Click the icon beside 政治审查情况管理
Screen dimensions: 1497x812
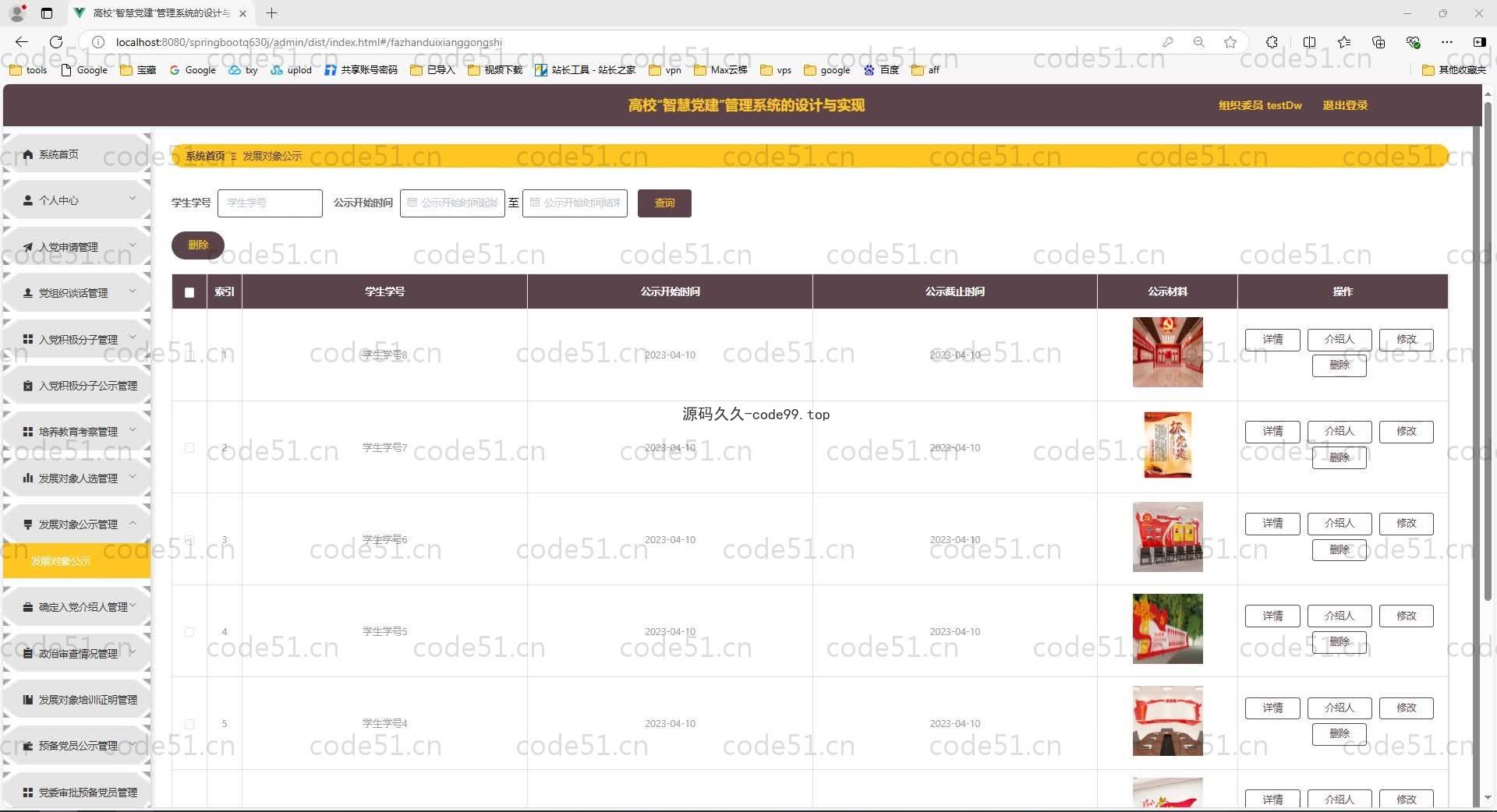click(x=28, y=653)
